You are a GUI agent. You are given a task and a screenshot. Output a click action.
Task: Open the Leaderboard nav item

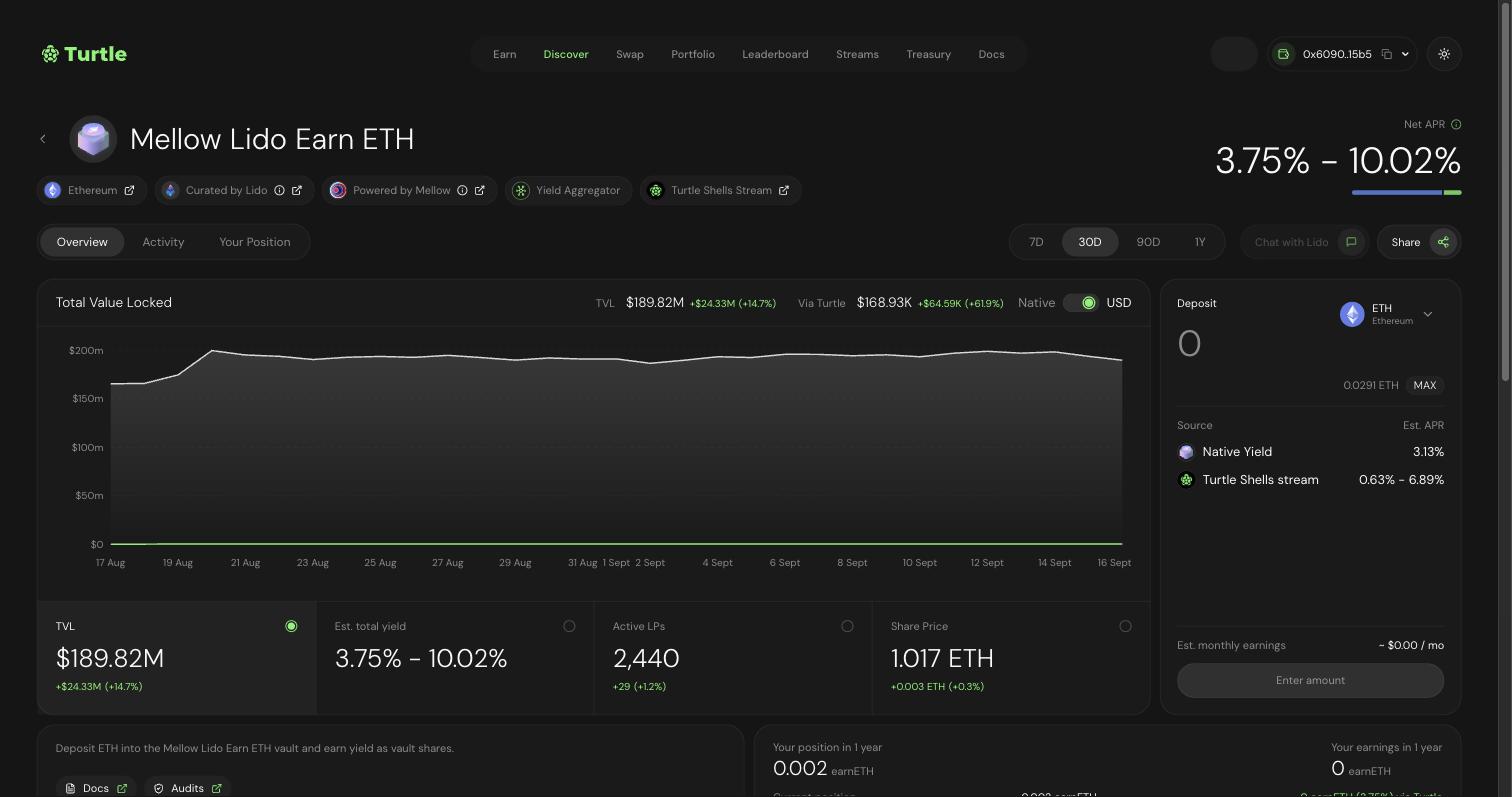click(x=775, y=54)
